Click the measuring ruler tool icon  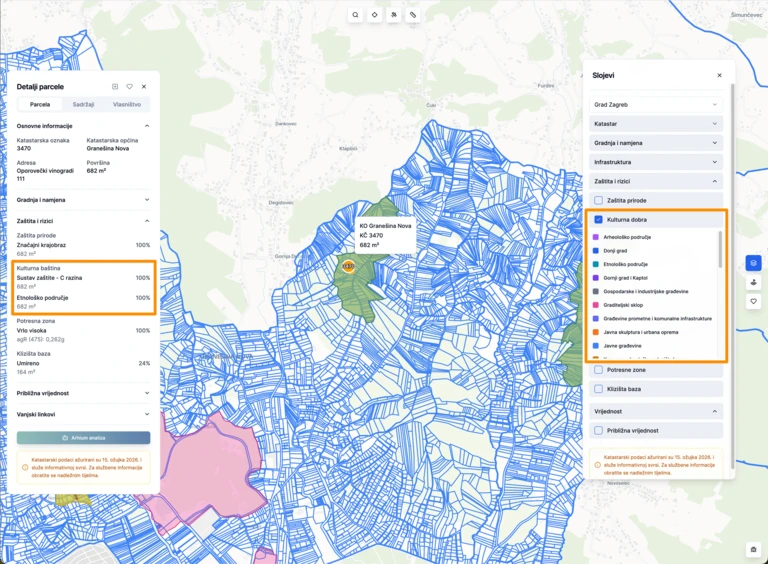pos(413,15)
